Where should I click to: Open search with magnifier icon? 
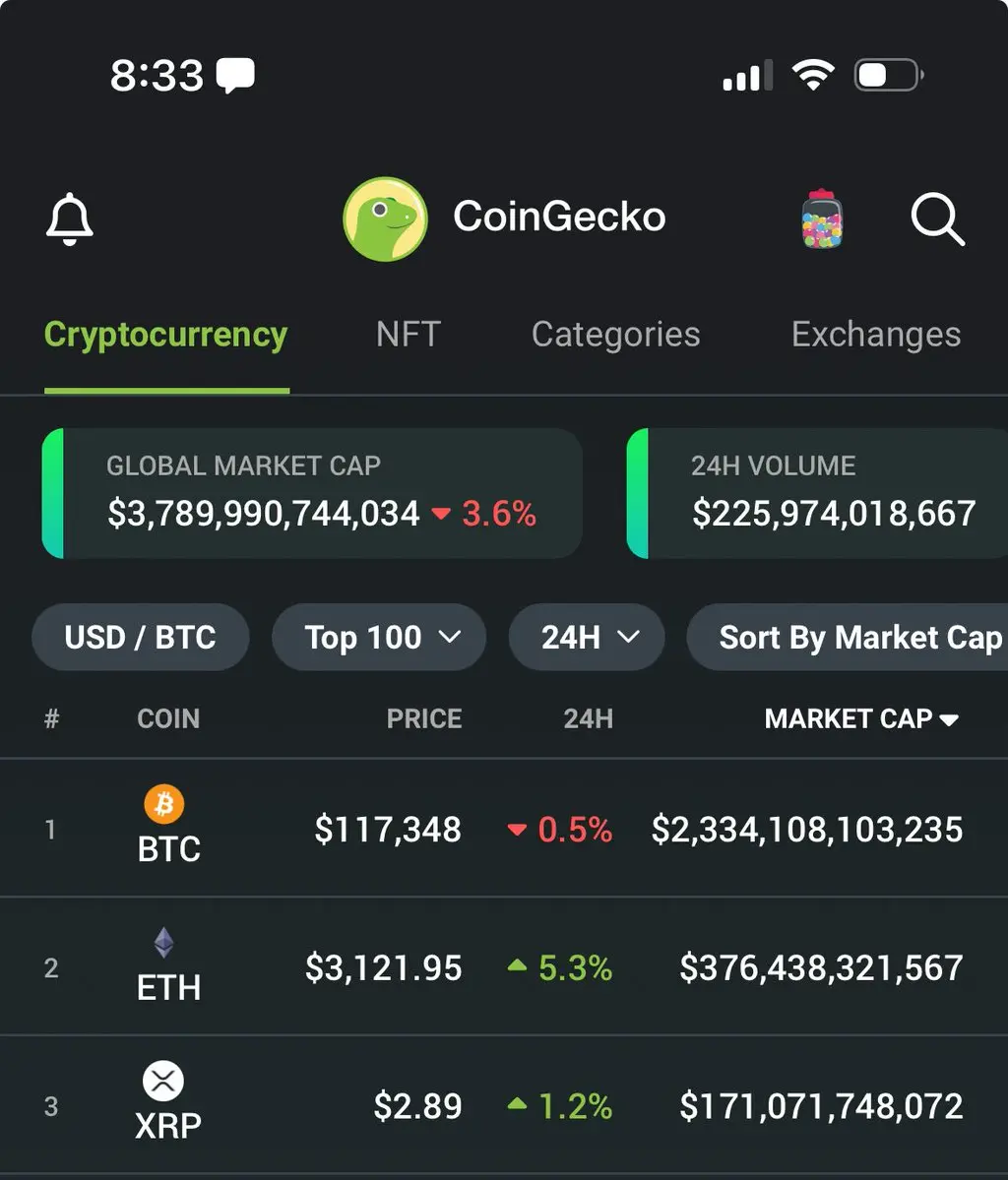click(x=937, y=219)
